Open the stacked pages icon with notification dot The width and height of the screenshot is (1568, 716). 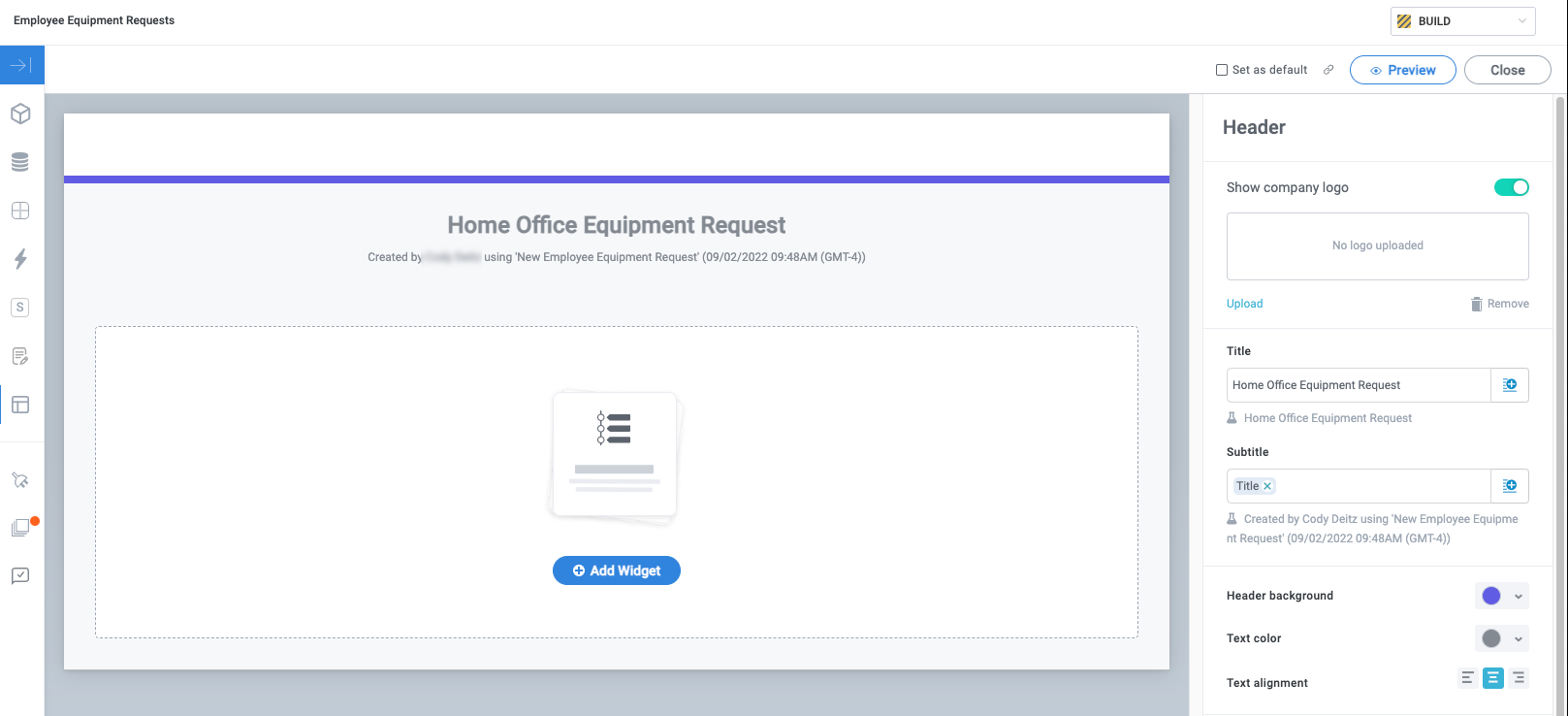click(20, 527)
